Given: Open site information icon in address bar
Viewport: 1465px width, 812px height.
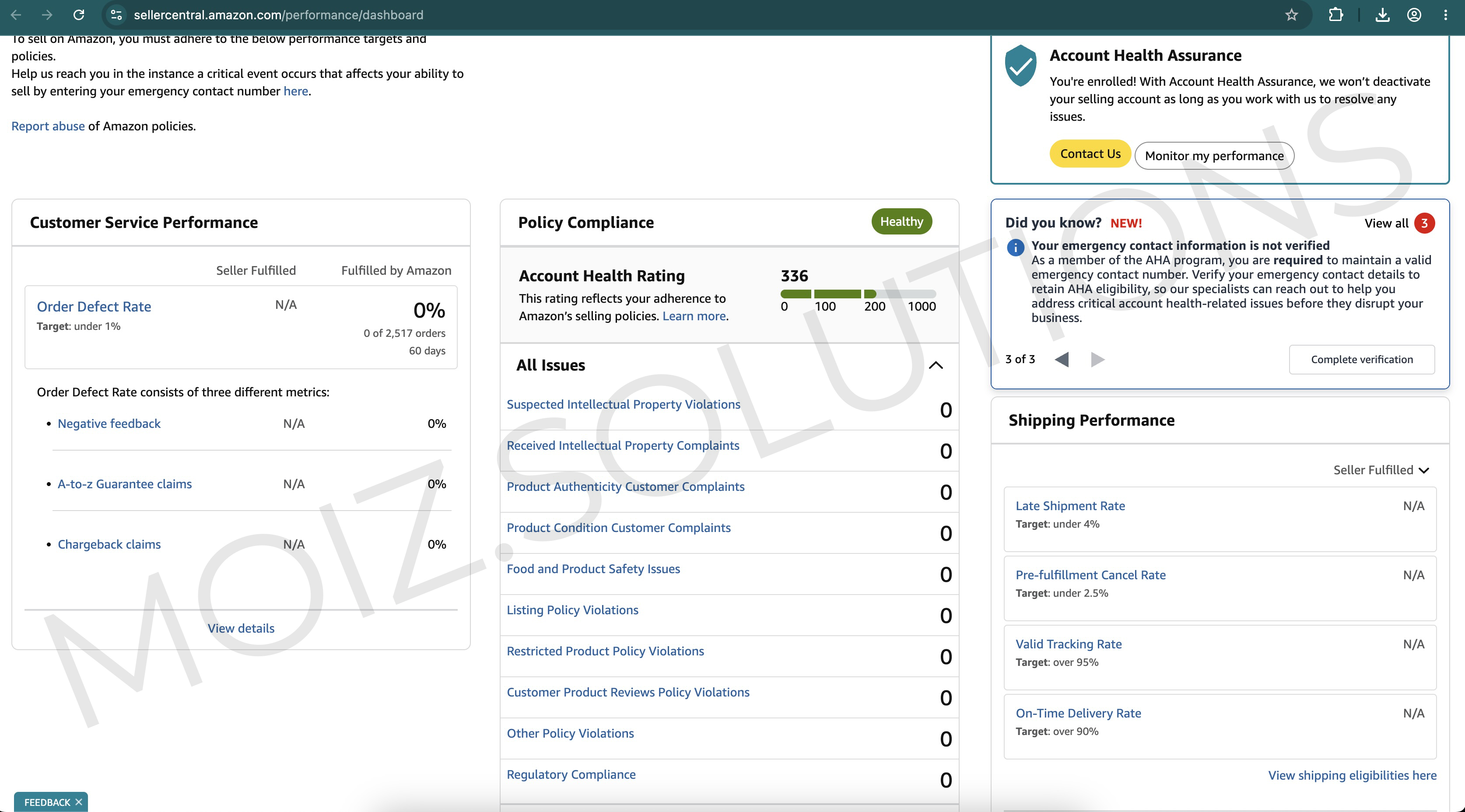Looking at the screenshot, I should point(116,15).
